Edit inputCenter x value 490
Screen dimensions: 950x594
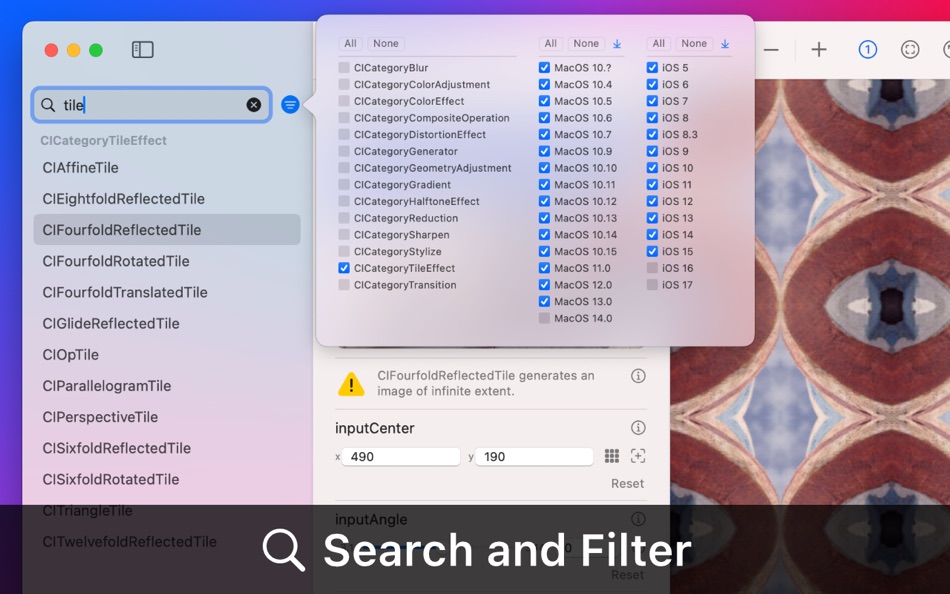tap(400, 456)
